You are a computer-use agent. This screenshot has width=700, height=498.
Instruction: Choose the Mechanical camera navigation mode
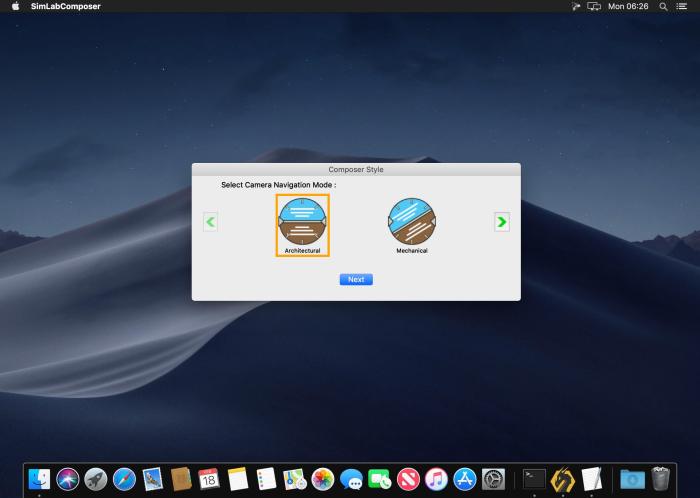coord(411,223)
